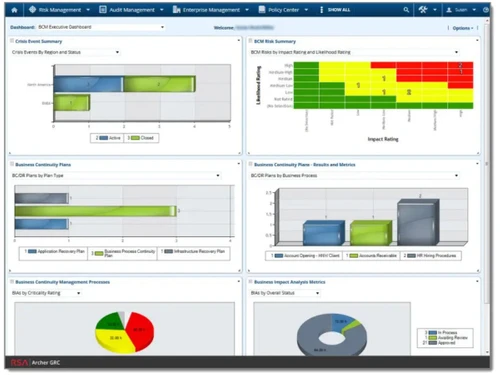Click the Audit Management checklist icon
This screenshot has height=375, width=500.
coord(103,10)
